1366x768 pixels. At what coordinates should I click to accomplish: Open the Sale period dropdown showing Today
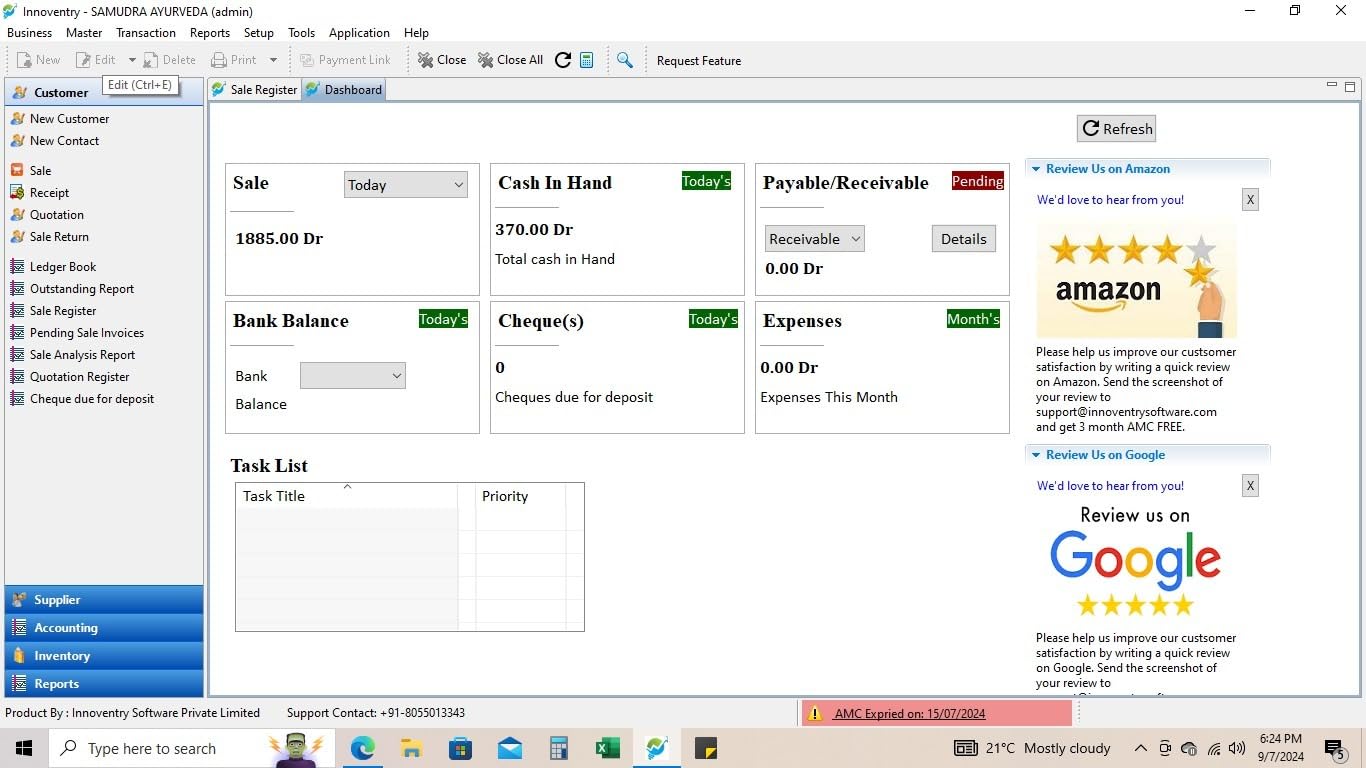(x=405, y=184)
